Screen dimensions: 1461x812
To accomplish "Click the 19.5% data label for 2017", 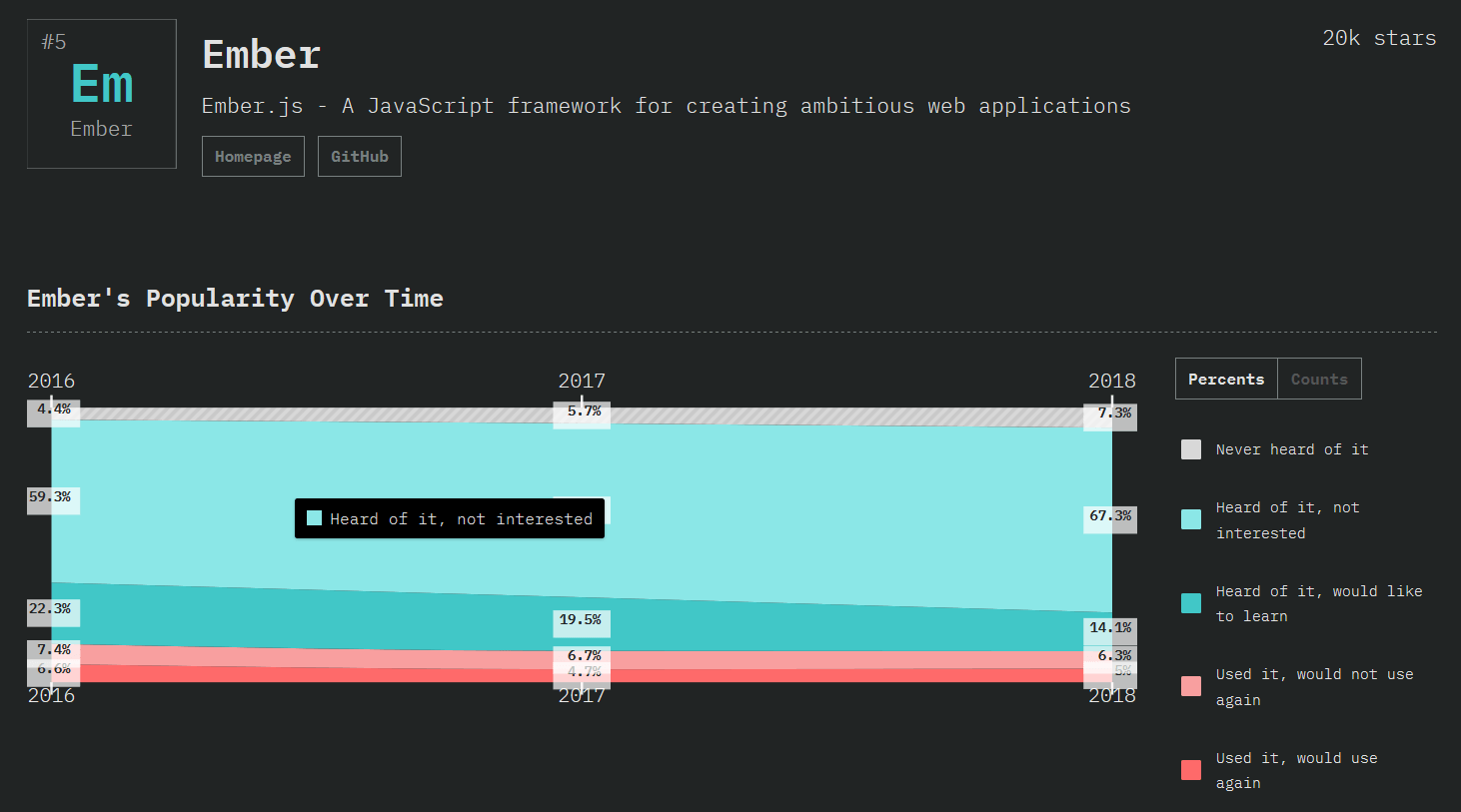I will pyautogui.click(x=581, y=620).
